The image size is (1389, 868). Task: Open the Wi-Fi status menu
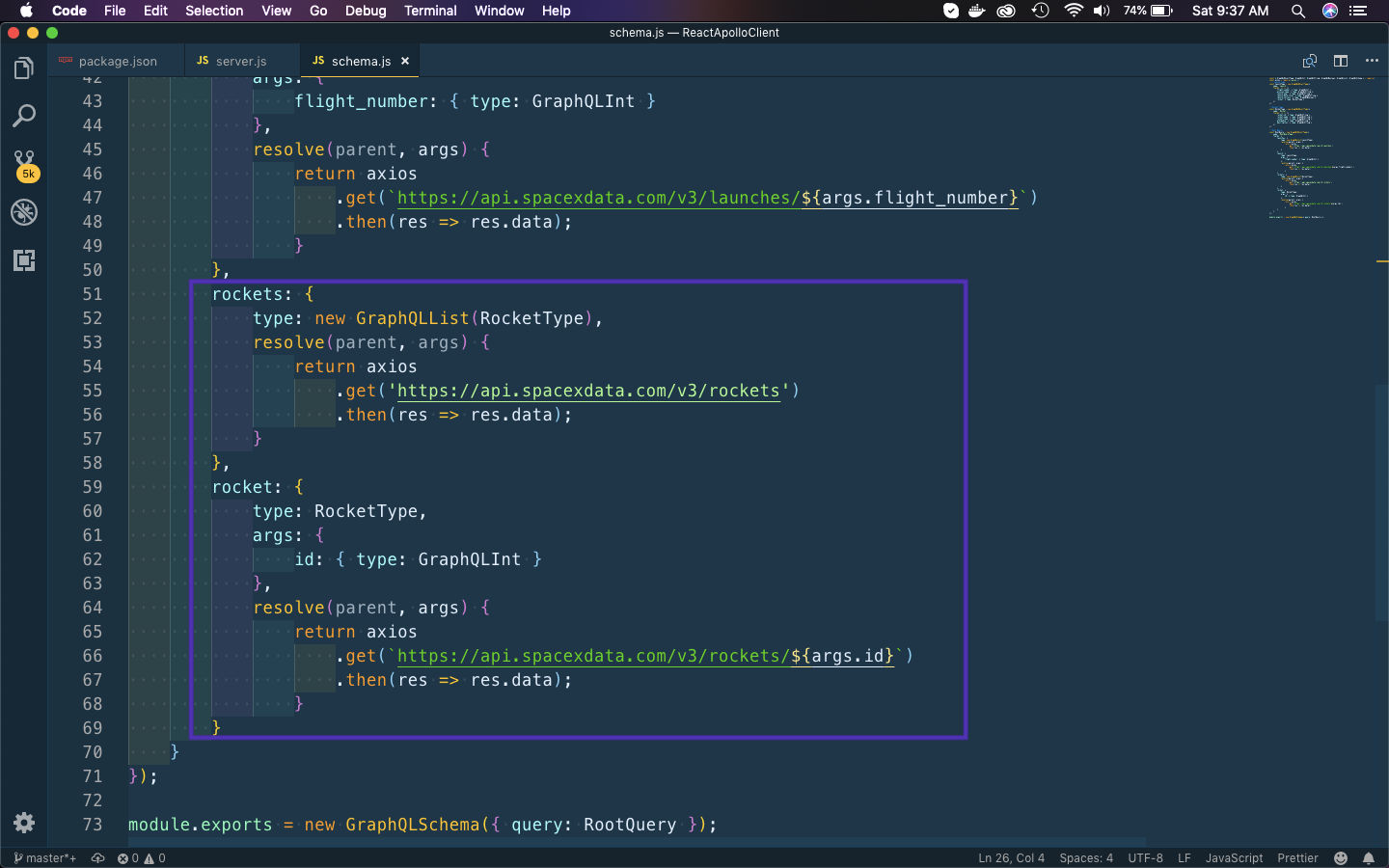(1073, 11)
